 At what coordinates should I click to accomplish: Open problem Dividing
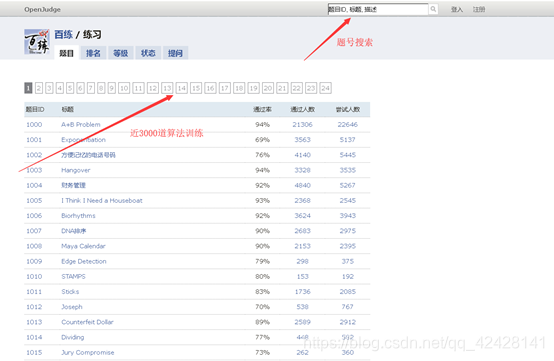(x=73, y=337)
